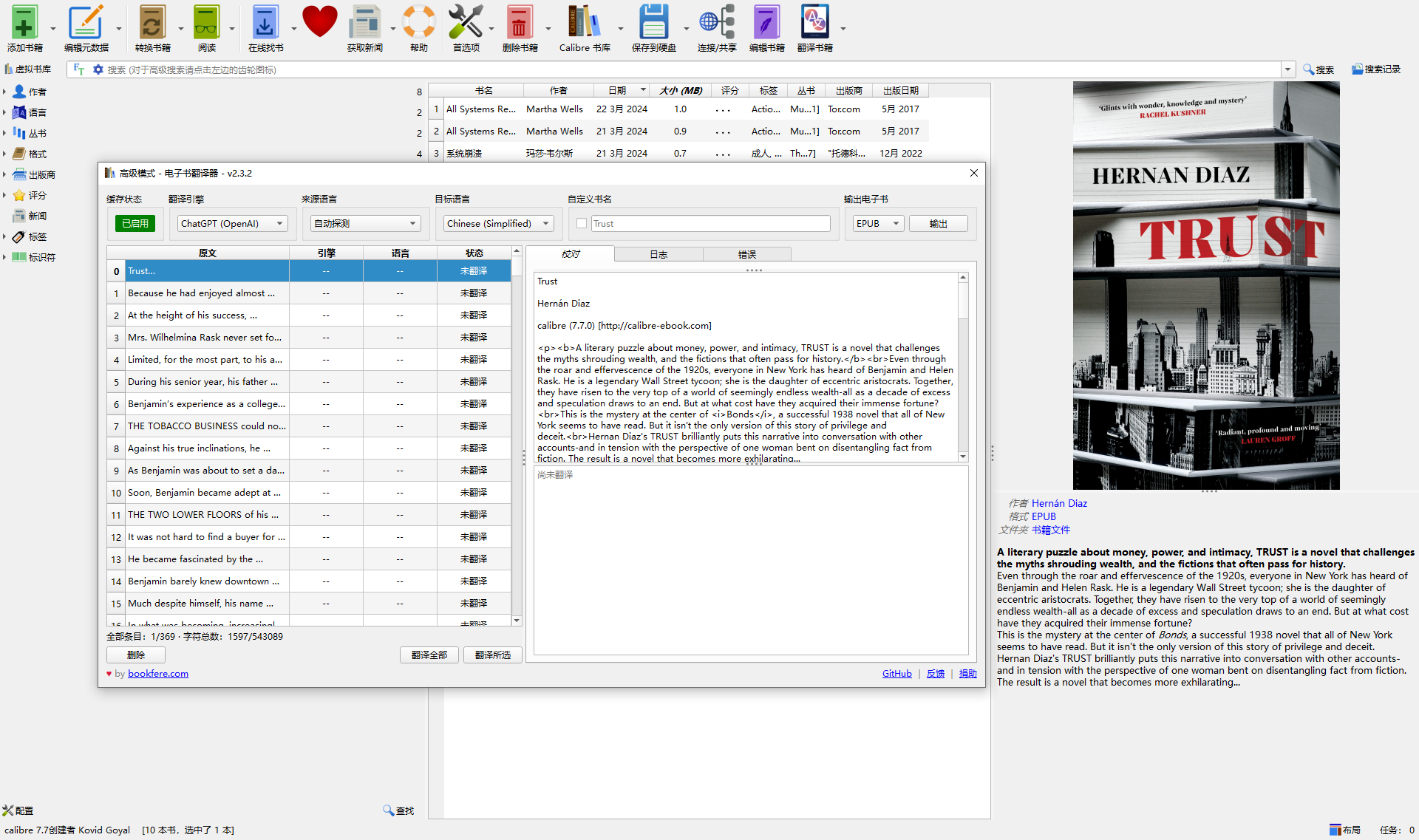Screen dimensions: 1419x840
Task: Click the original text preview scrollbar
Action: click(x=963, y=366)
